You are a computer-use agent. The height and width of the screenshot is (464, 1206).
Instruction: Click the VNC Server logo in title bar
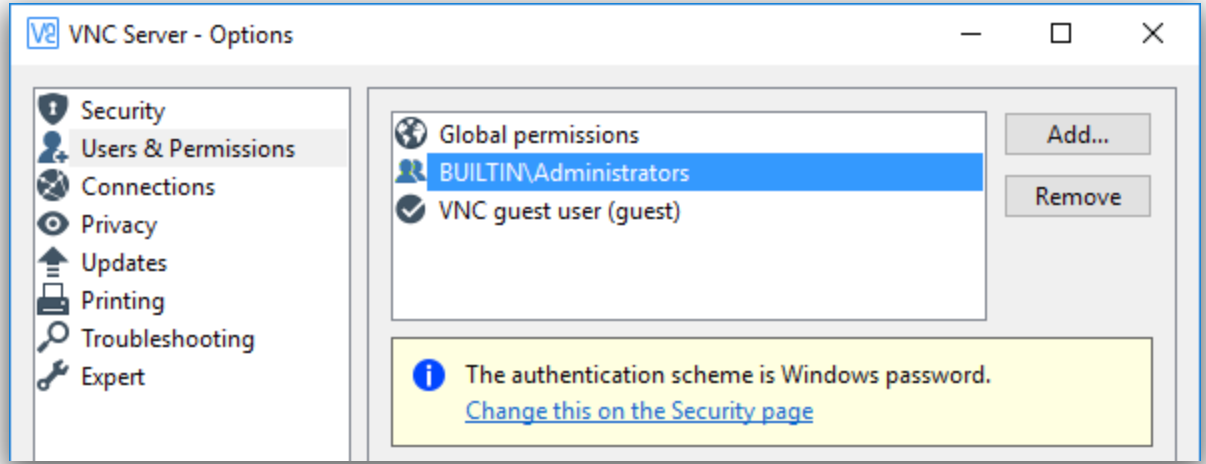click(44, 34)
